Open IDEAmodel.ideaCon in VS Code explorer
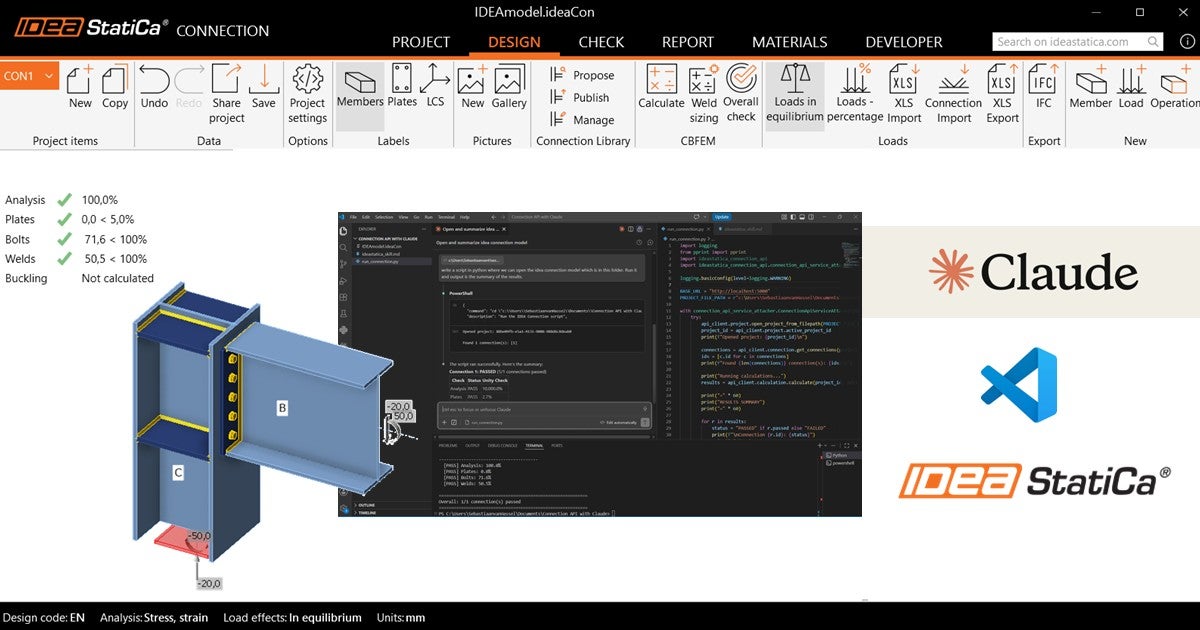Image resolution: width=1200 pixels, height=630 pixels. coord(380,246)
